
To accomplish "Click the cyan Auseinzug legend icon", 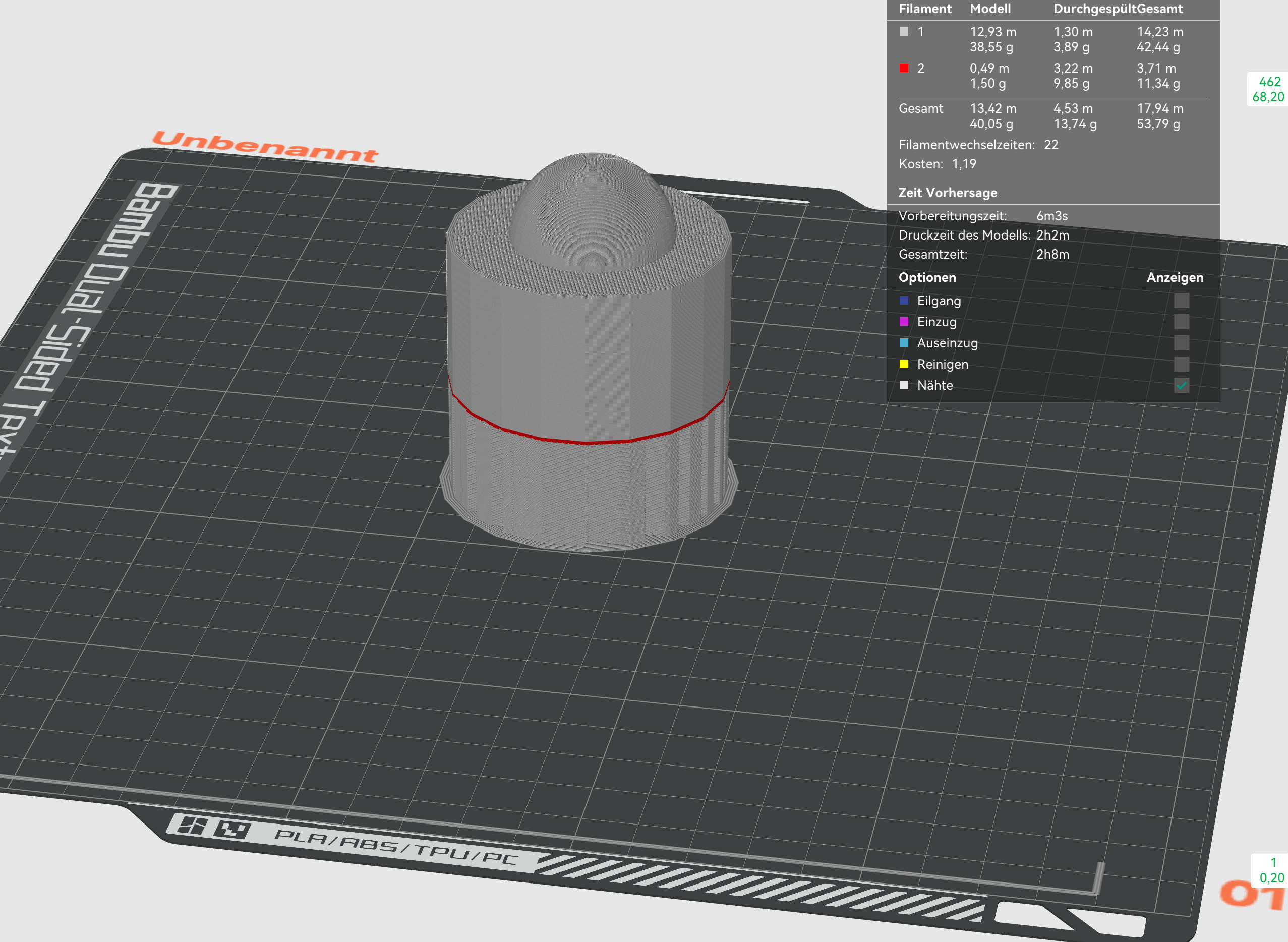I will [904, 343].
